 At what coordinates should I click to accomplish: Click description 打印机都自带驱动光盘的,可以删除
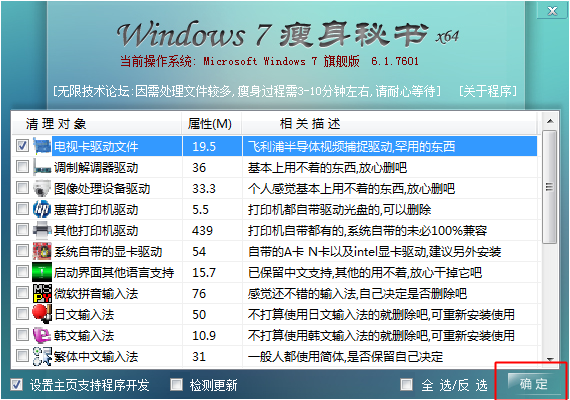point(340,210)
